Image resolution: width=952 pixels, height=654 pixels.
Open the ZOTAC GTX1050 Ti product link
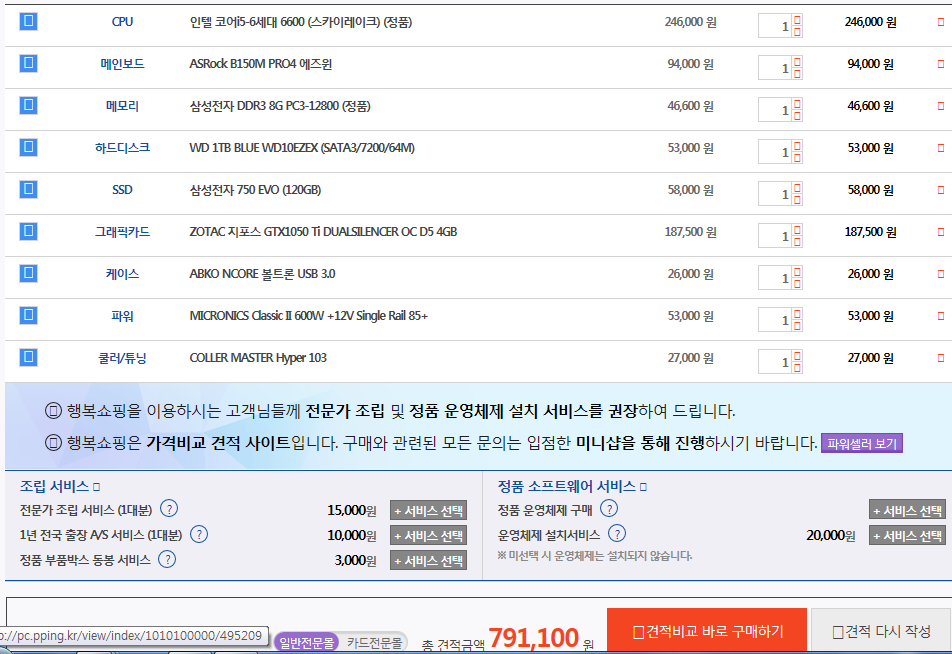pos(323,232)
